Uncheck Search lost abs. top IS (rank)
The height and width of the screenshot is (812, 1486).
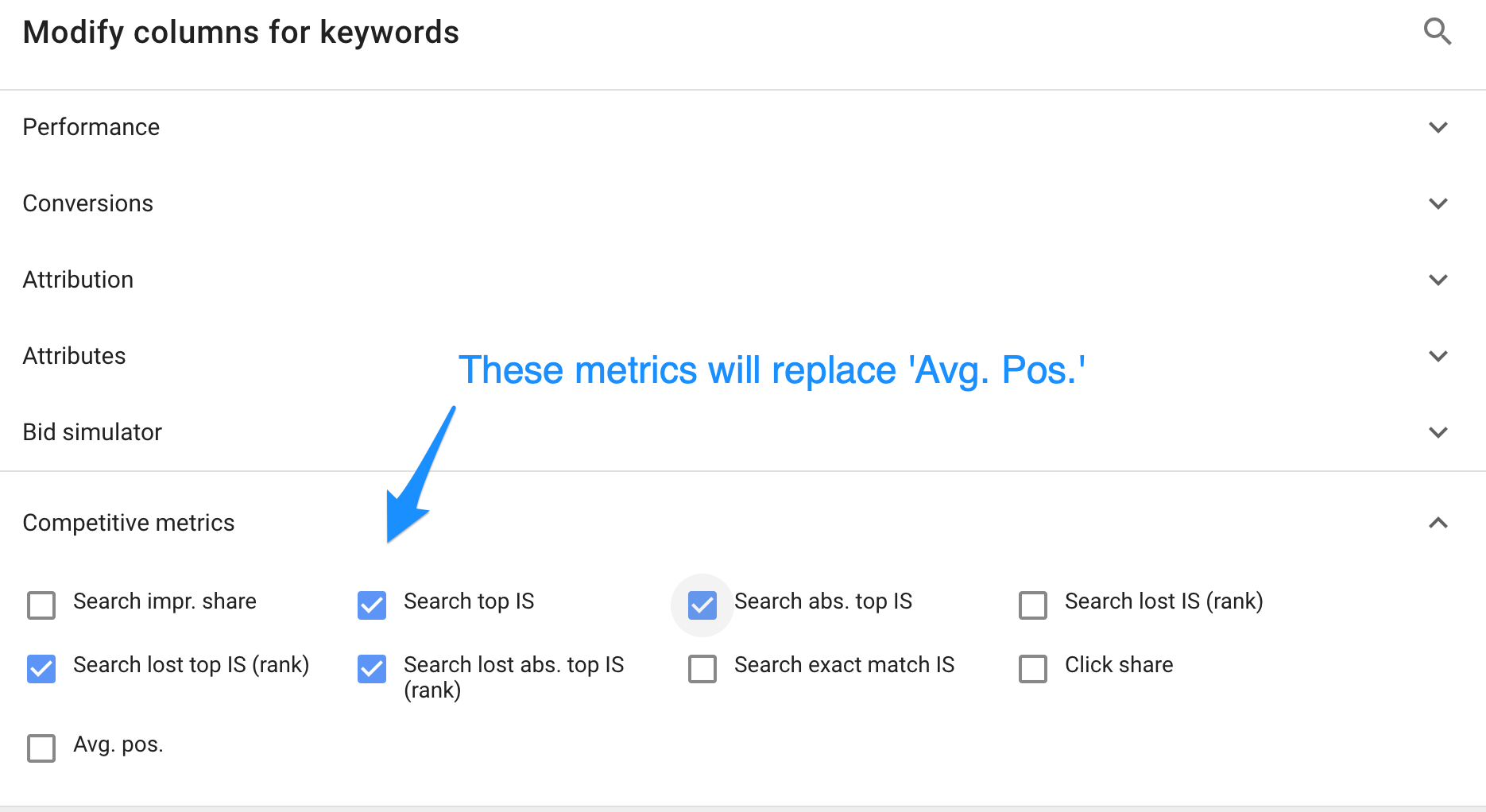(x=371, y=669)
